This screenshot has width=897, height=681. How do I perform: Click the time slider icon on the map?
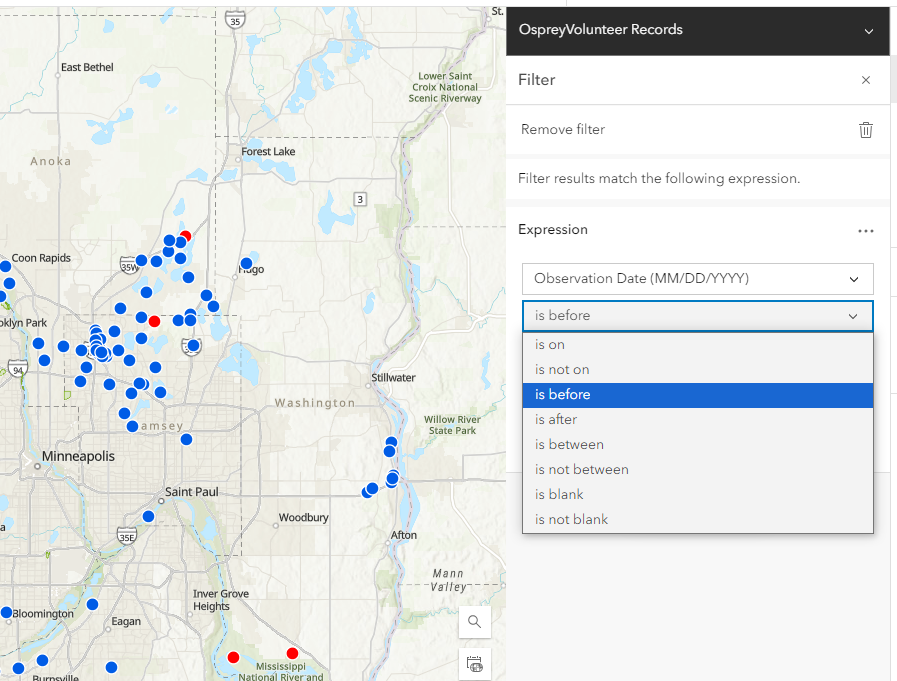(474, 663)
